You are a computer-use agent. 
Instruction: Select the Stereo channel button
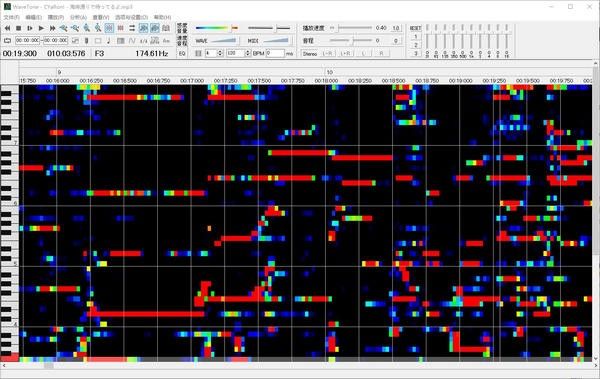pos(310,54)
